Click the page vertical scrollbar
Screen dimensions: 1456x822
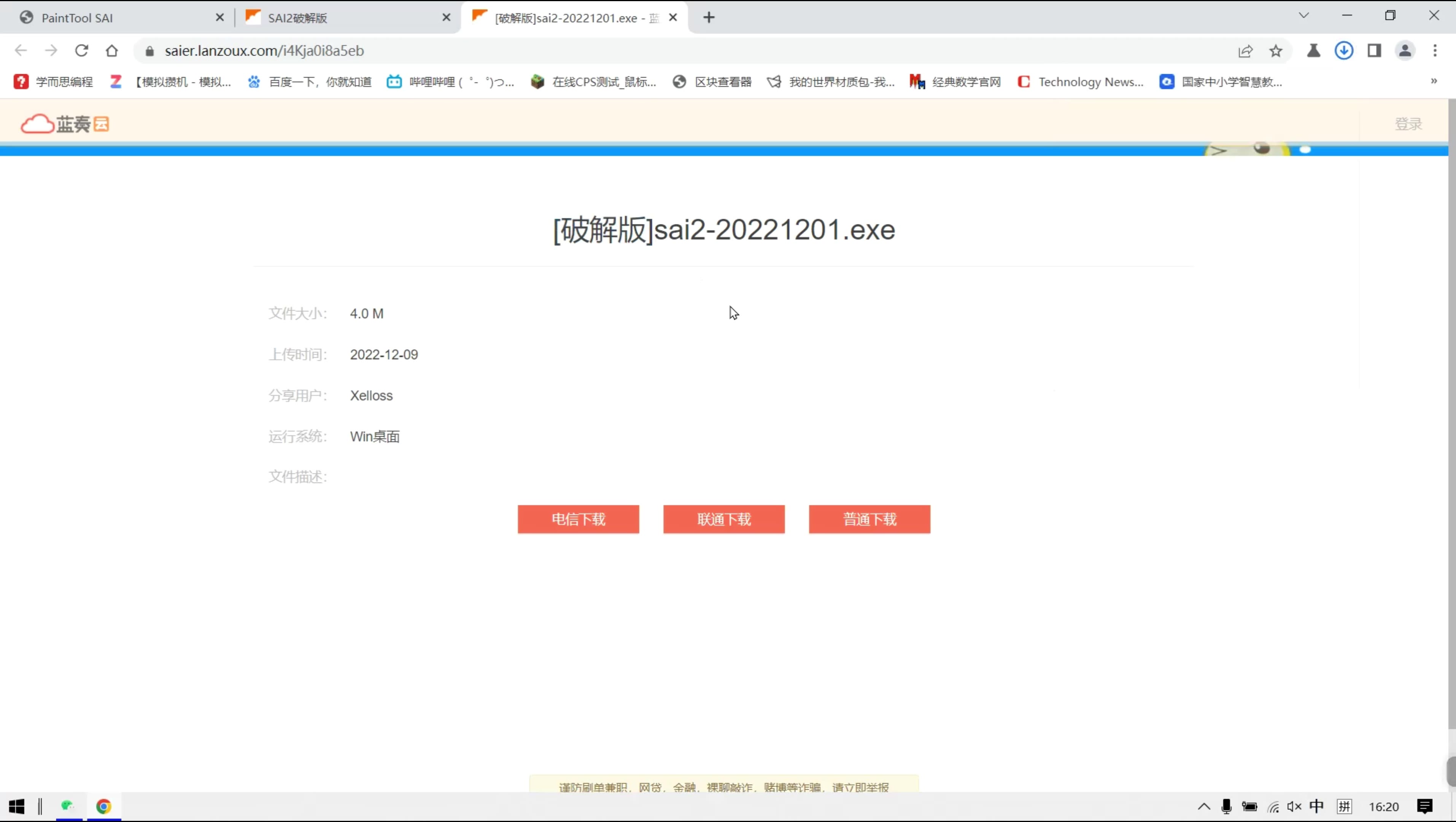(x=1451, y=414)
